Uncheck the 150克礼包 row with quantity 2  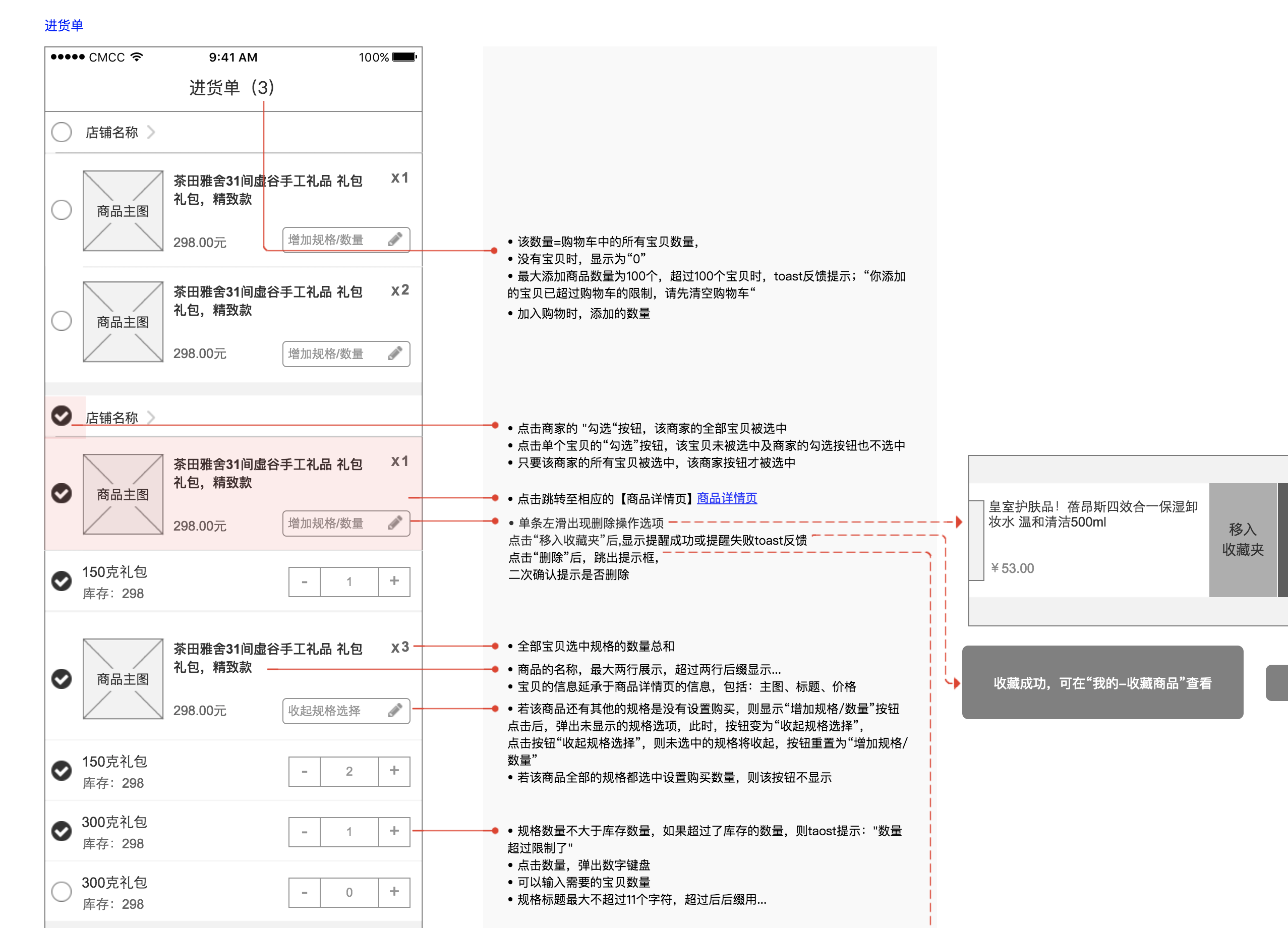[x=62, y=771]
